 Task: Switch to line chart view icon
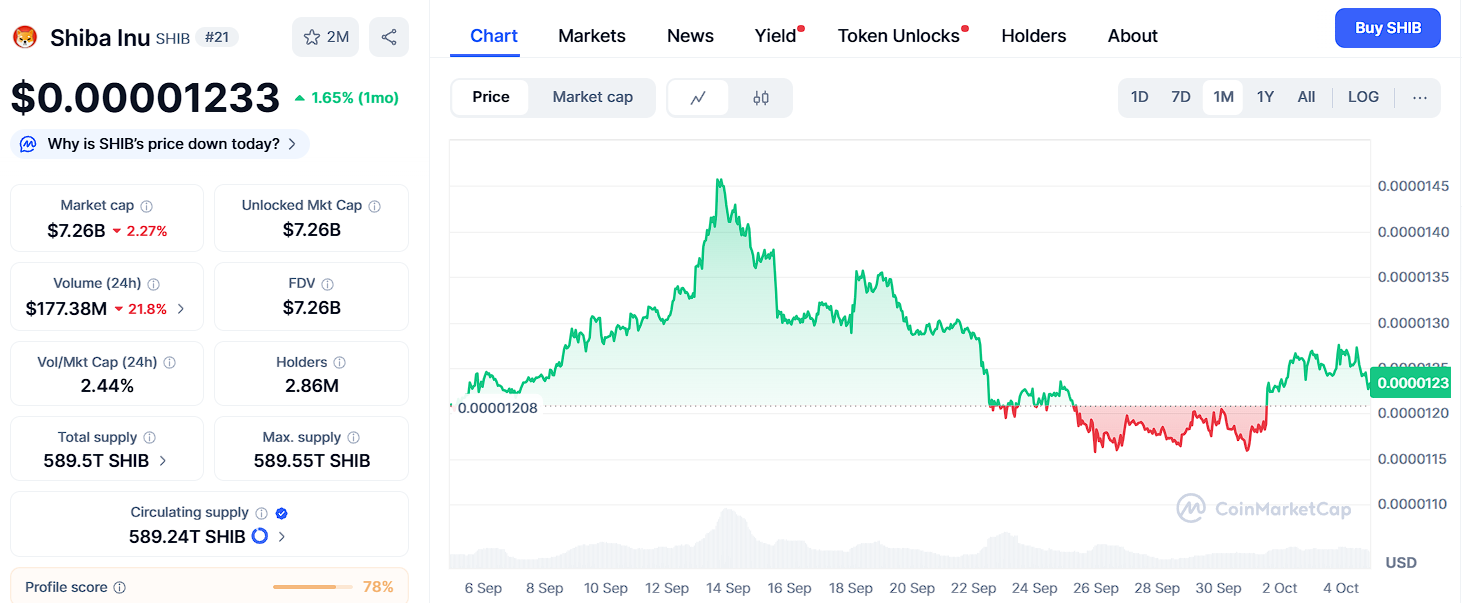(698, 98)
